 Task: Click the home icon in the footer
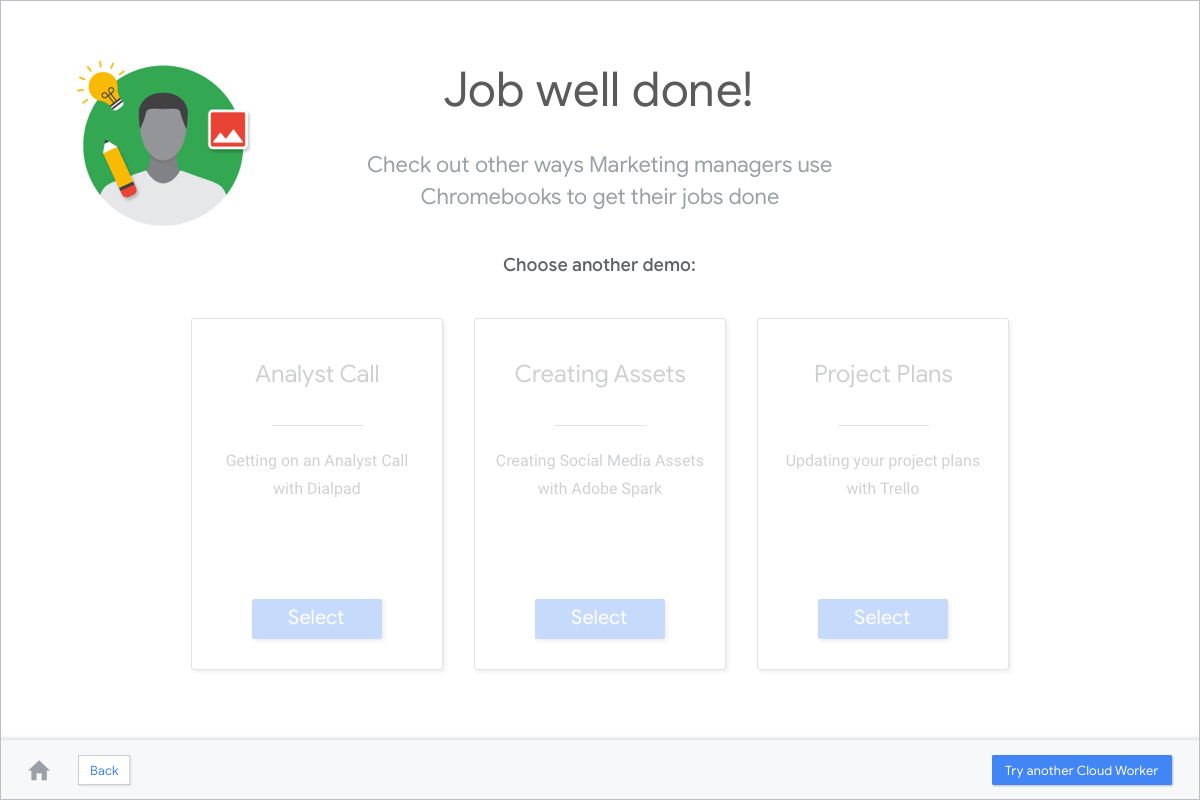pos(39,770)
